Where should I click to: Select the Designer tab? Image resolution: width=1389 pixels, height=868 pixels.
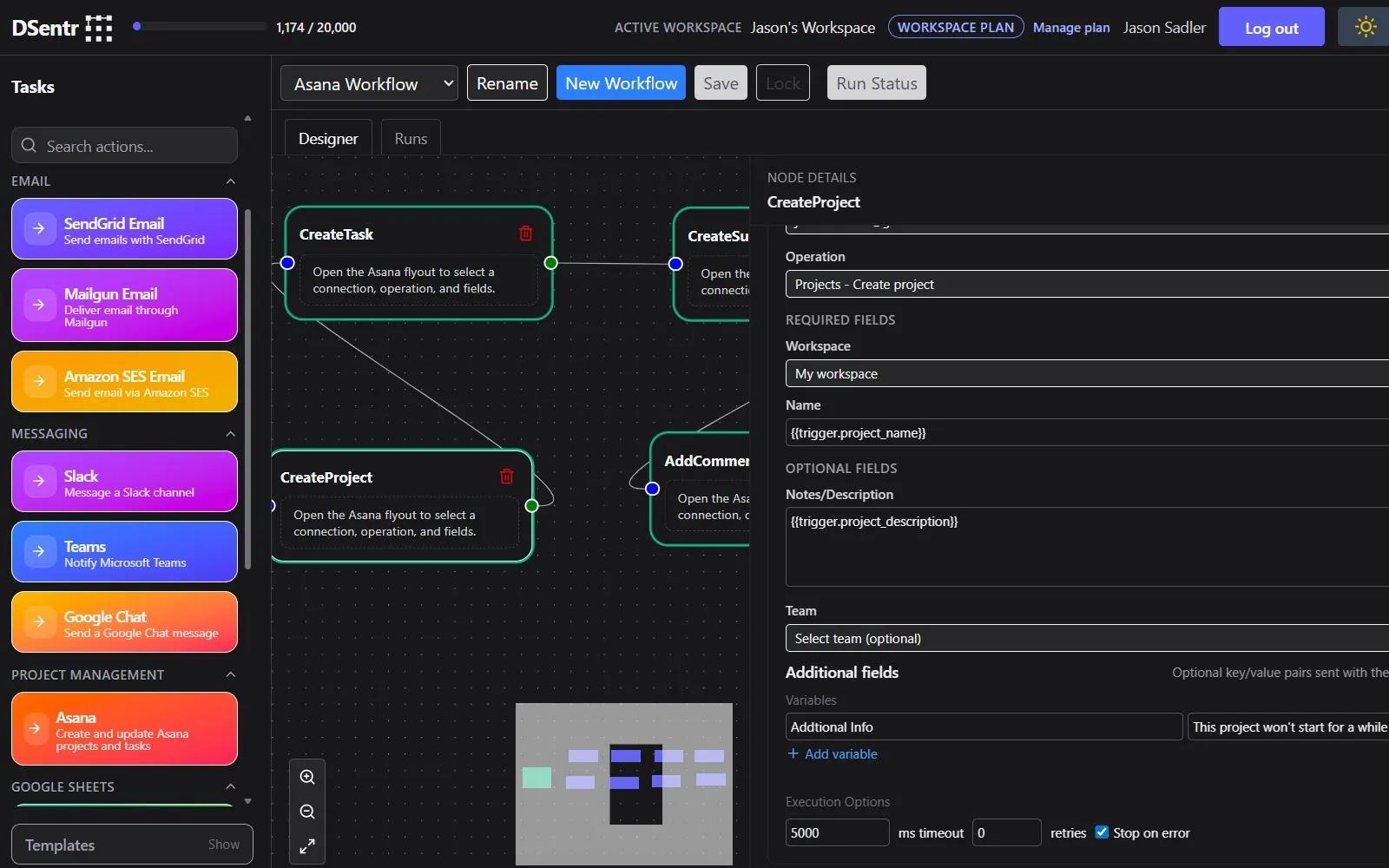coord(328,139)
